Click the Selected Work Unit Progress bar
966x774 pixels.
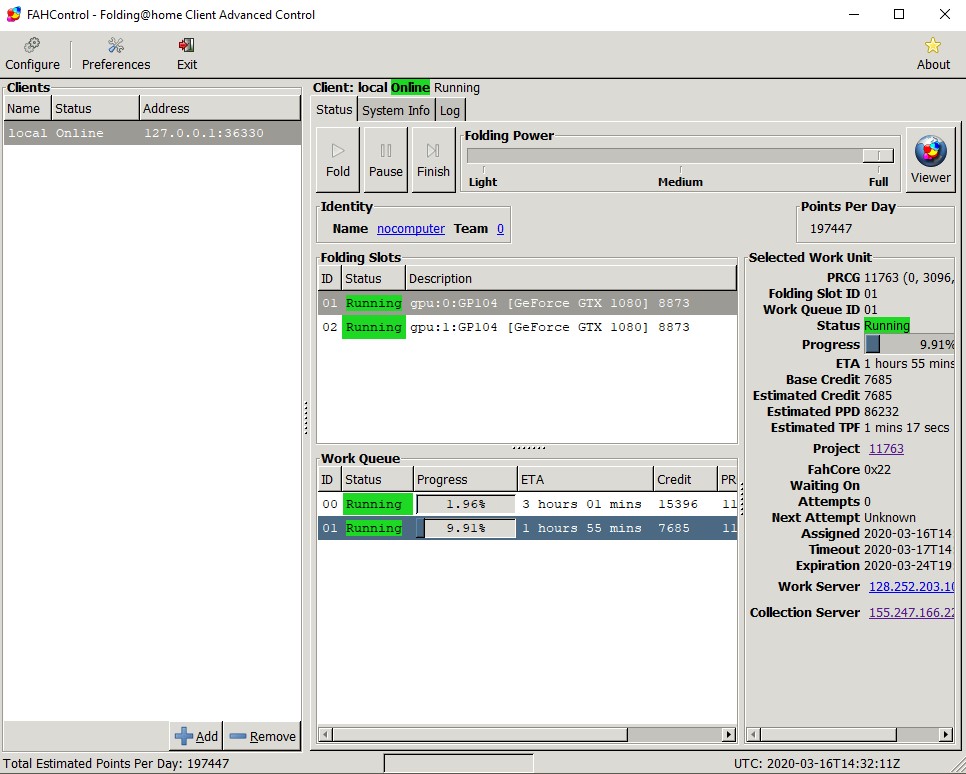click(909, 344)
